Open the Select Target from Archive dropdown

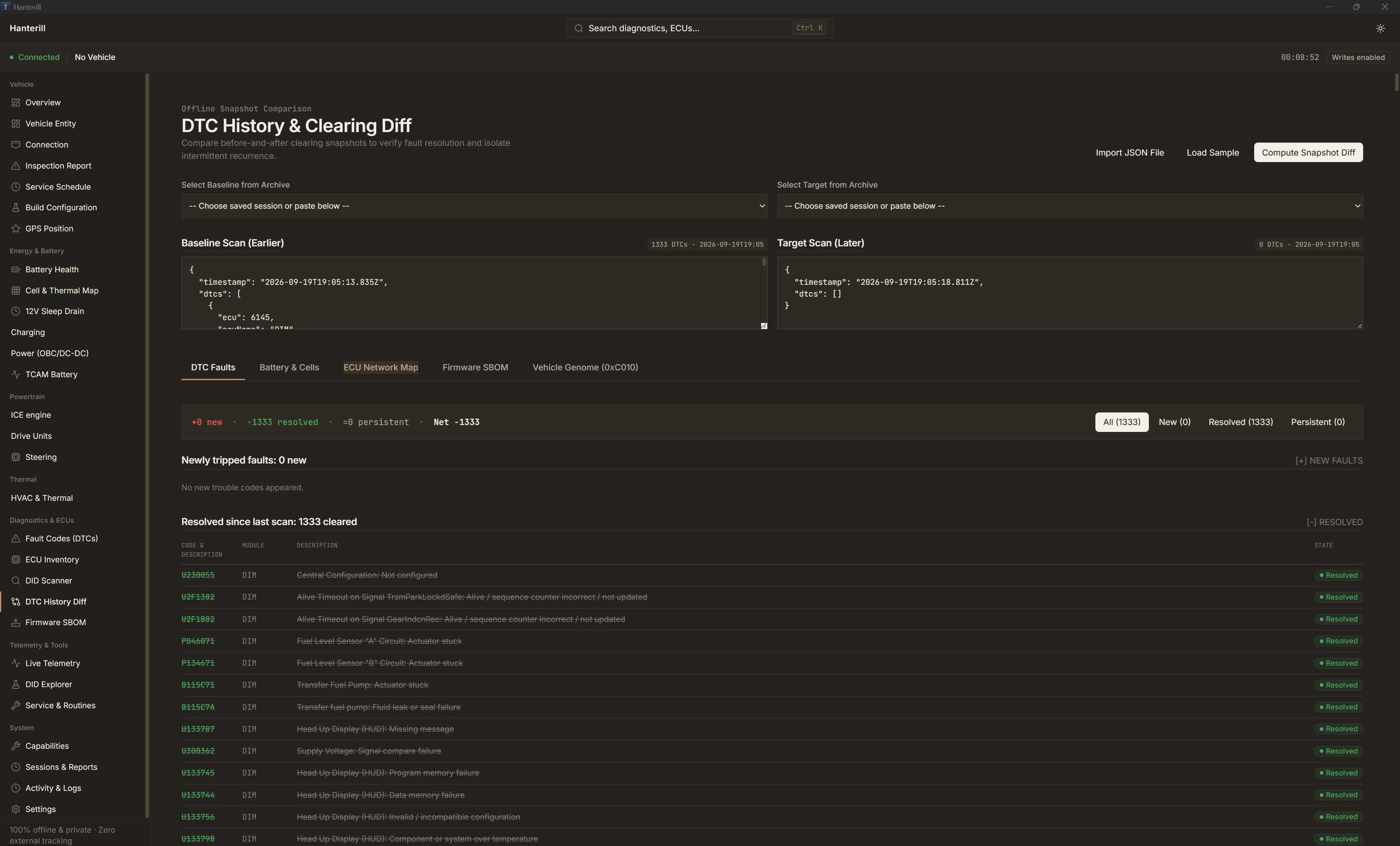[1070, 206]
